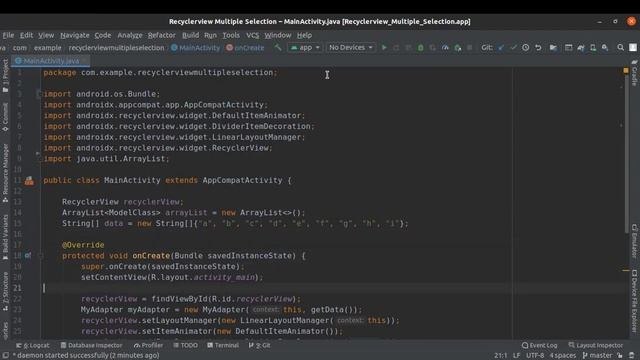Collapse the onCreate method fold marker
640x360 pixels.
coord(41,256)
